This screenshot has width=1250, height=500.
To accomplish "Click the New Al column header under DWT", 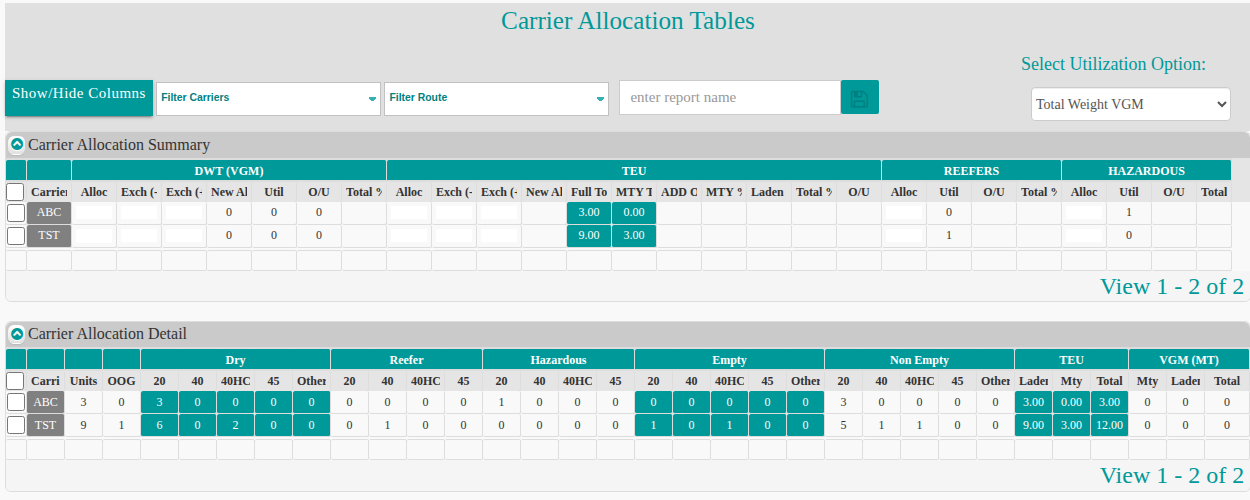I will pos(229,192).
